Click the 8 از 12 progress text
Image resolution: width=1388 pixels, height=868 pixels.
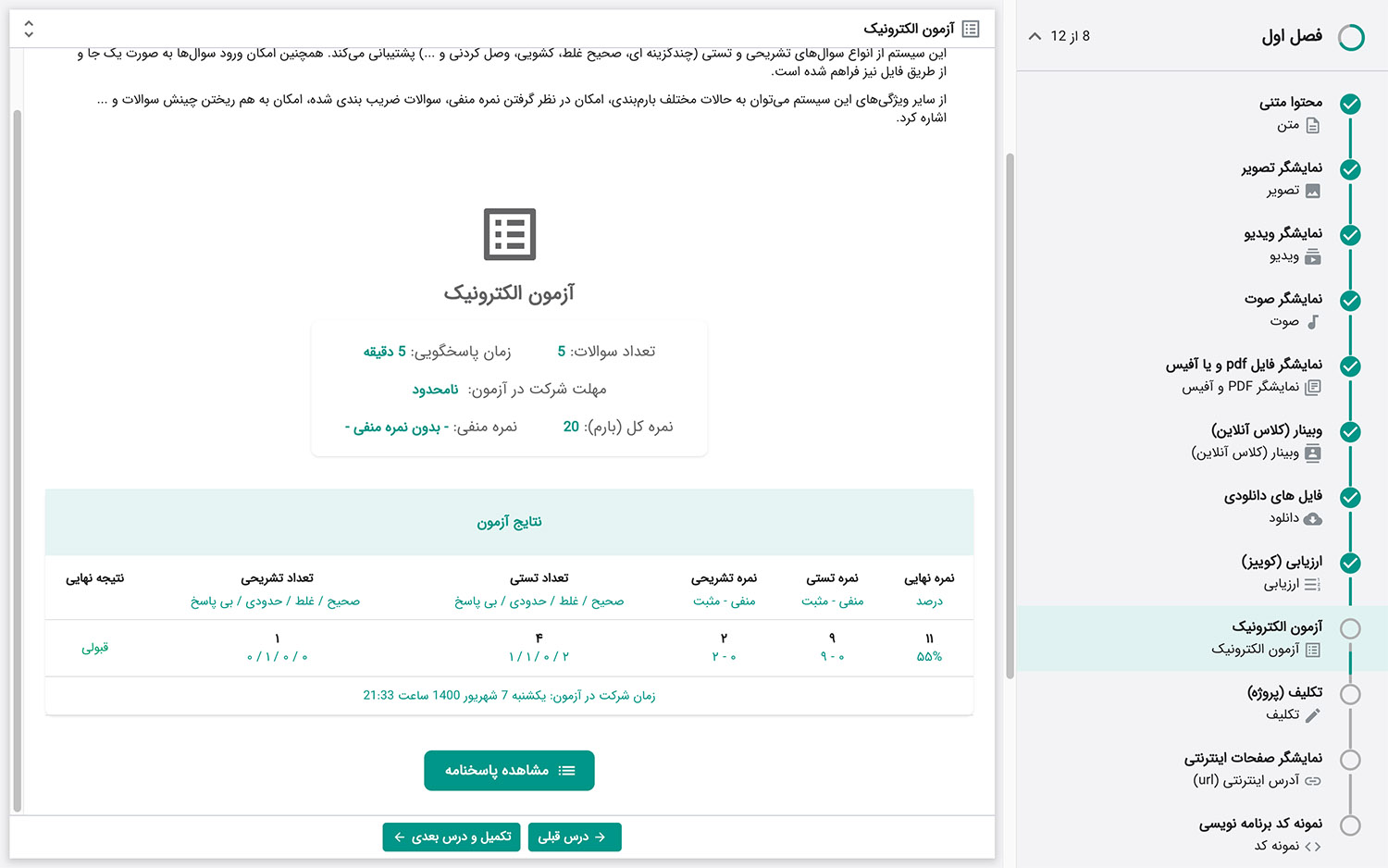tap(1071, 36)
